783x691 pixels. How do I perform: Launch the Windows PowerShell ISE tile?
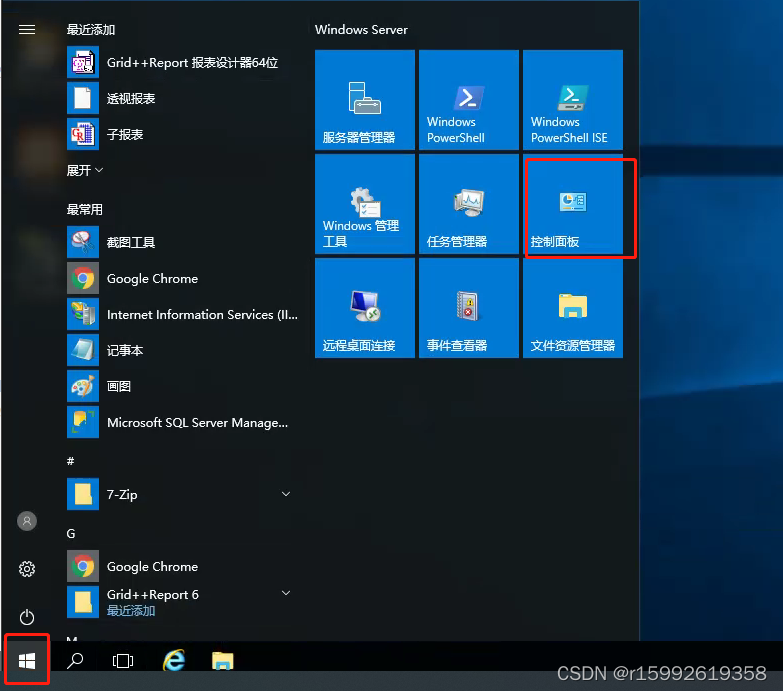click(x=573, y=100)
